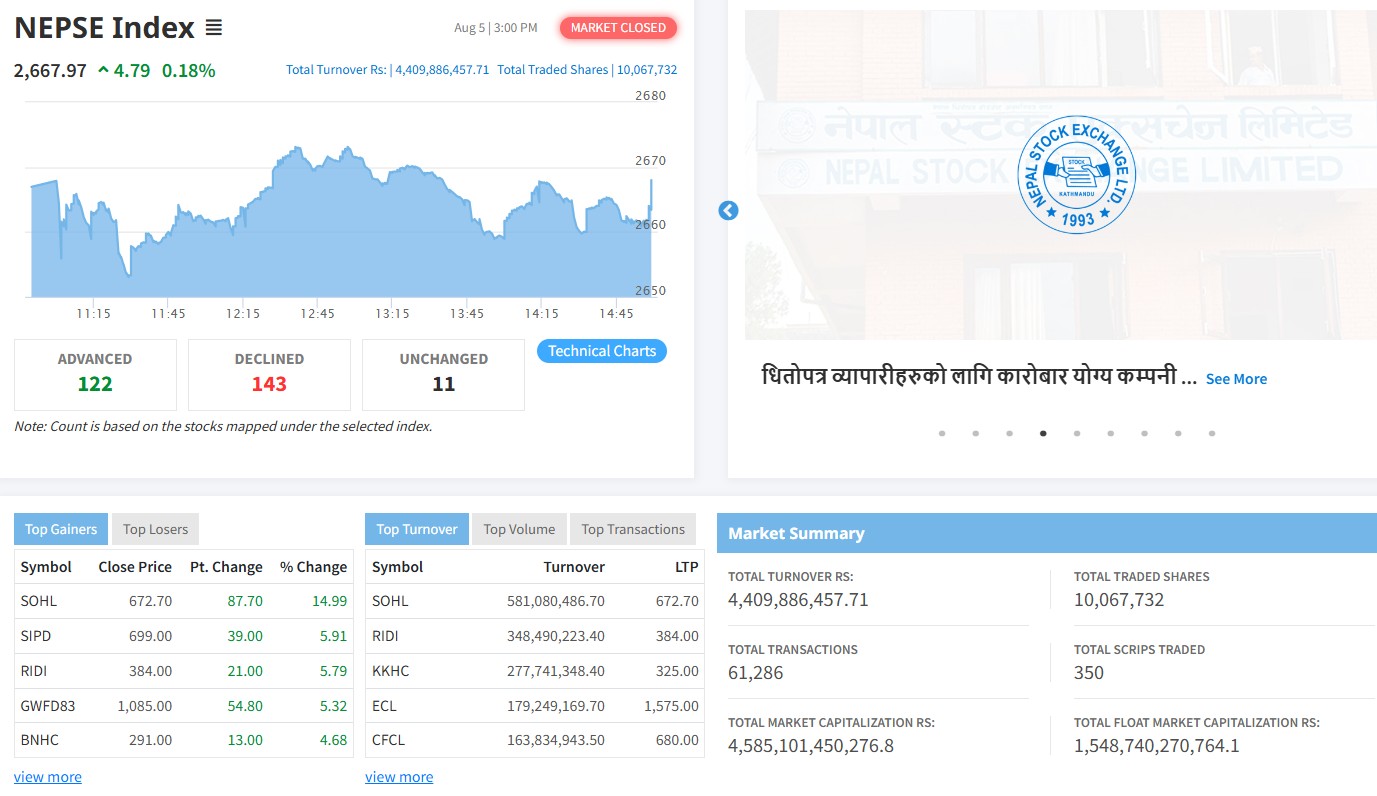Follow the See More news link
This screenshot has width=1377, height=796.
1236,379
